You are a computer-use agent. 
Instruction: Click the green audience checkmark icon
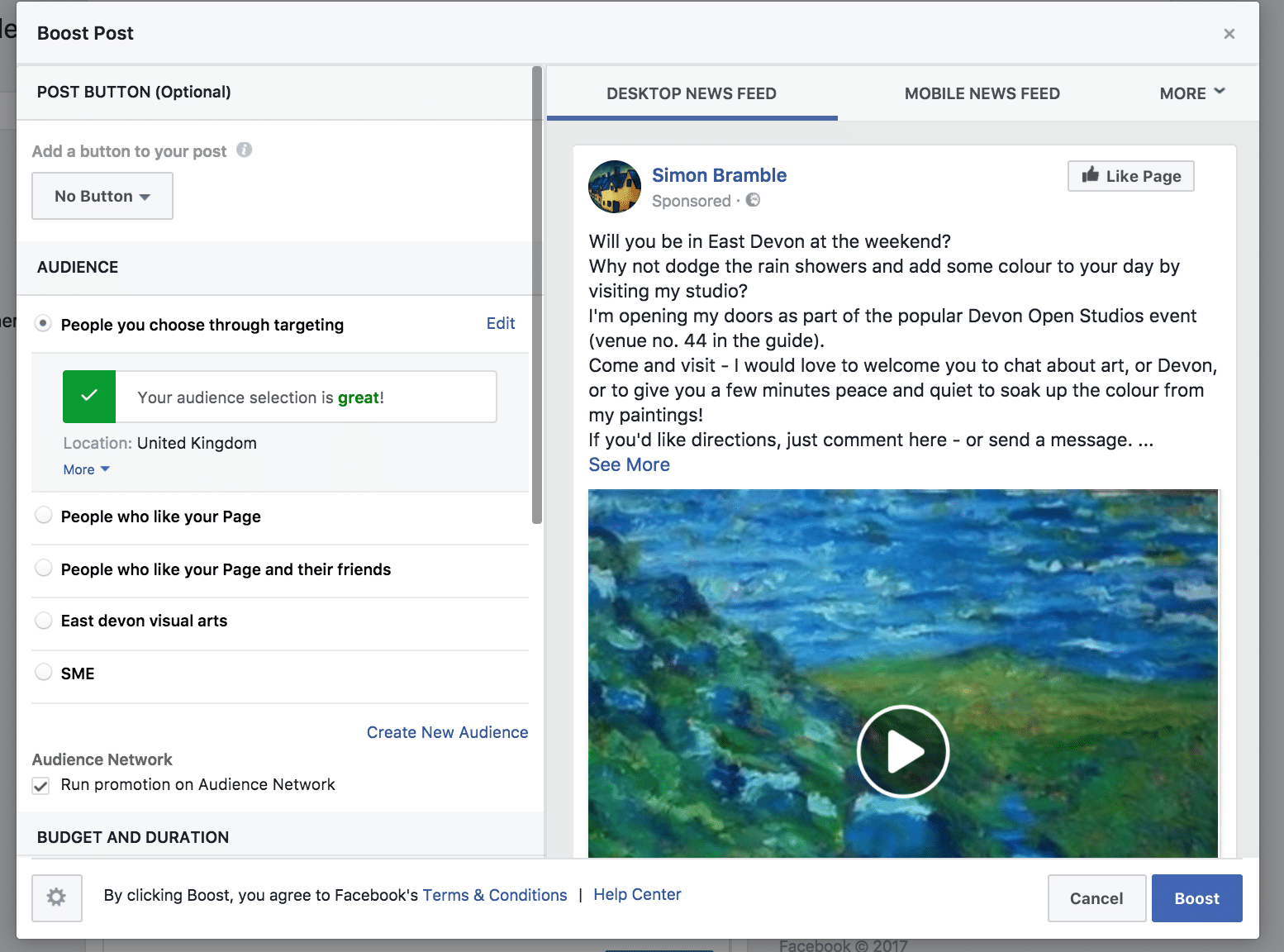[89, 397]
